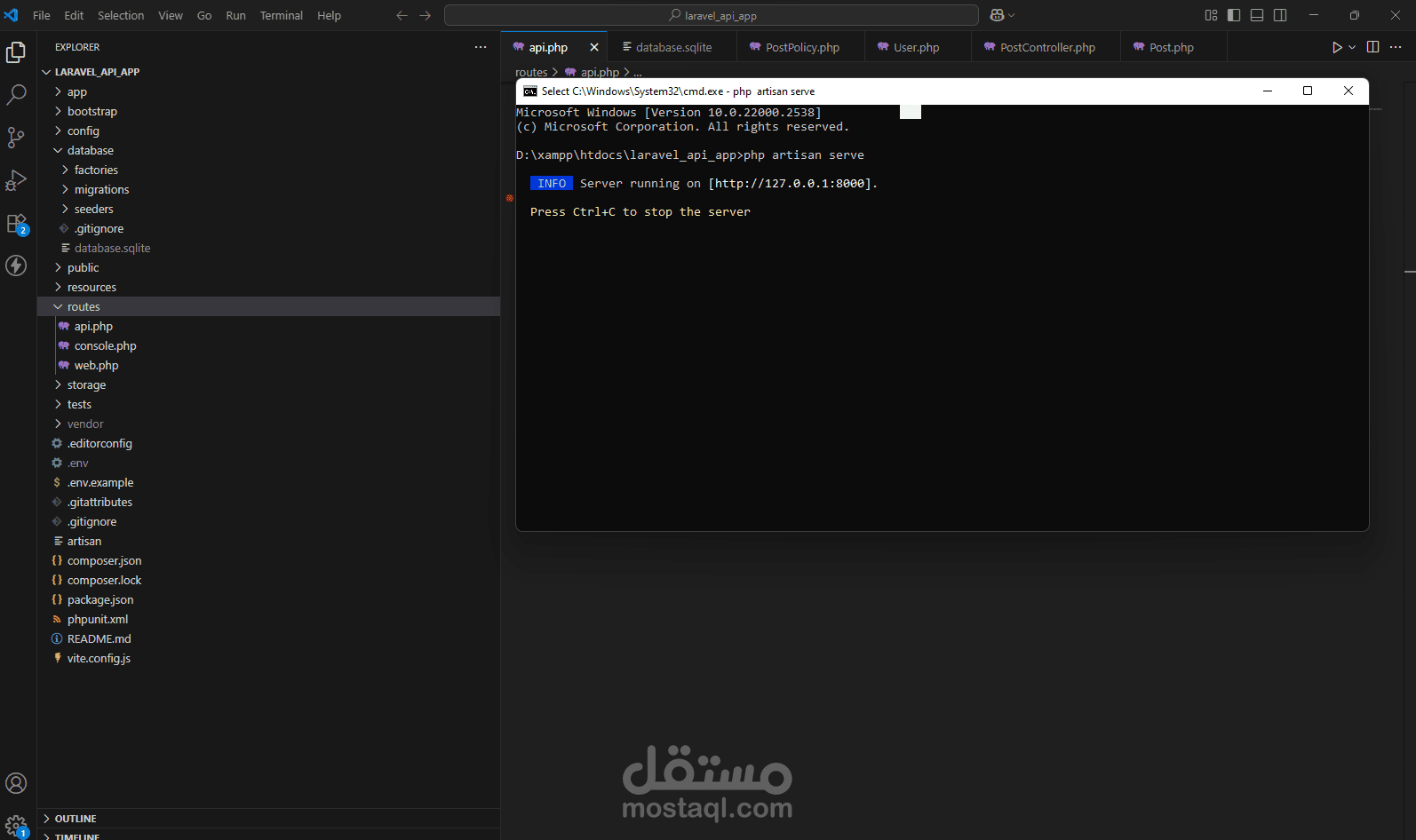Click the Run Code play icon
Viewport: 1416px width, 840px height.
click(x=1336, y=47)
